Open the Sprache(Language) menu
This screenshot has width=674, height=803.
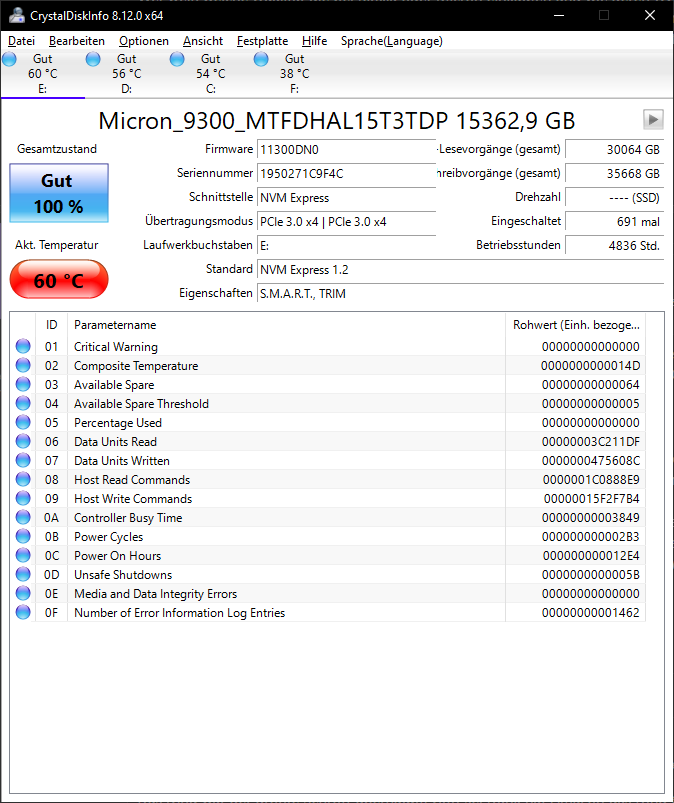[x=392, y=41]
